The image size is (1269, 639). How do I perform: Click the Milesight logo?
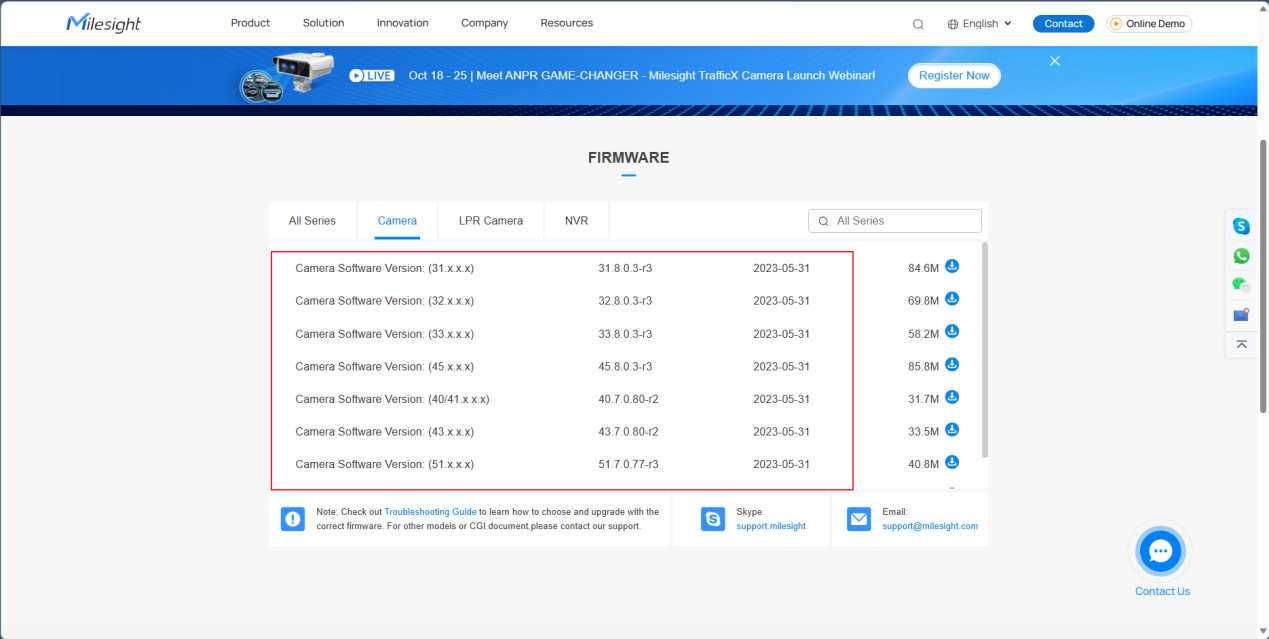point(103,23)
